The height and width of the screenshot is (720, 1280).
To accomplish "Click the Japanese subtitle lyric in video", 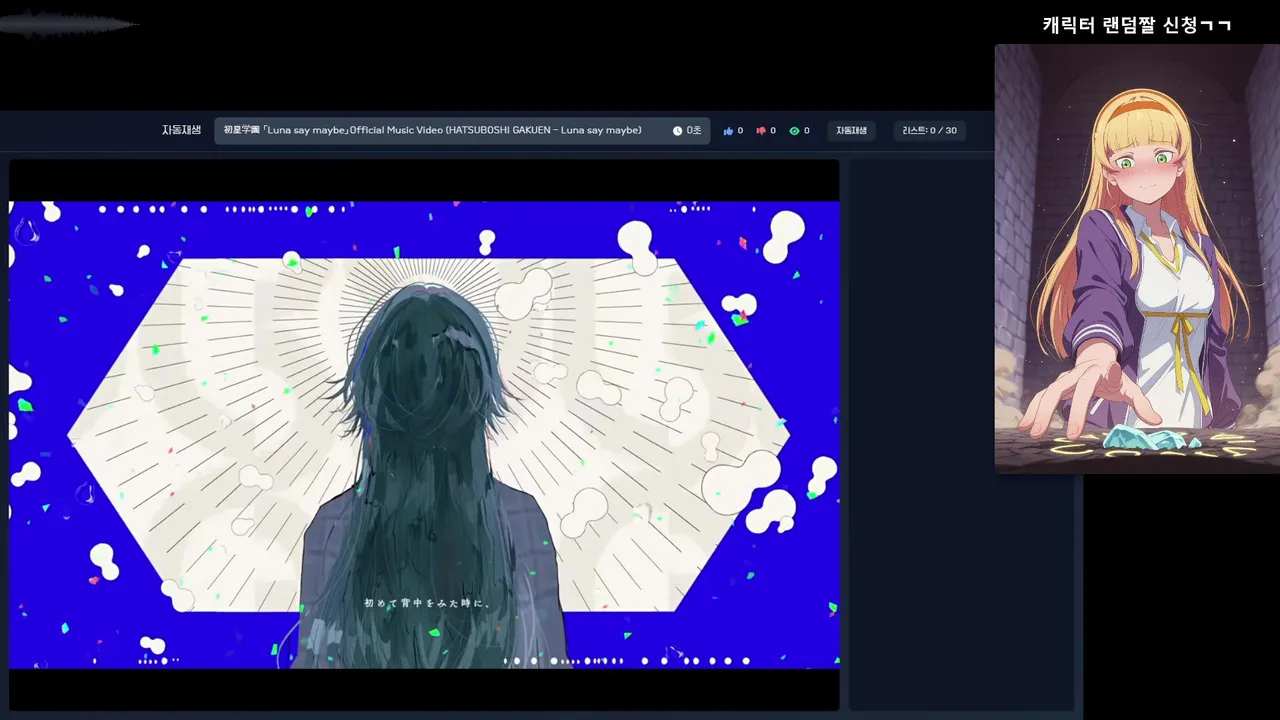I will tap(426, 603).
